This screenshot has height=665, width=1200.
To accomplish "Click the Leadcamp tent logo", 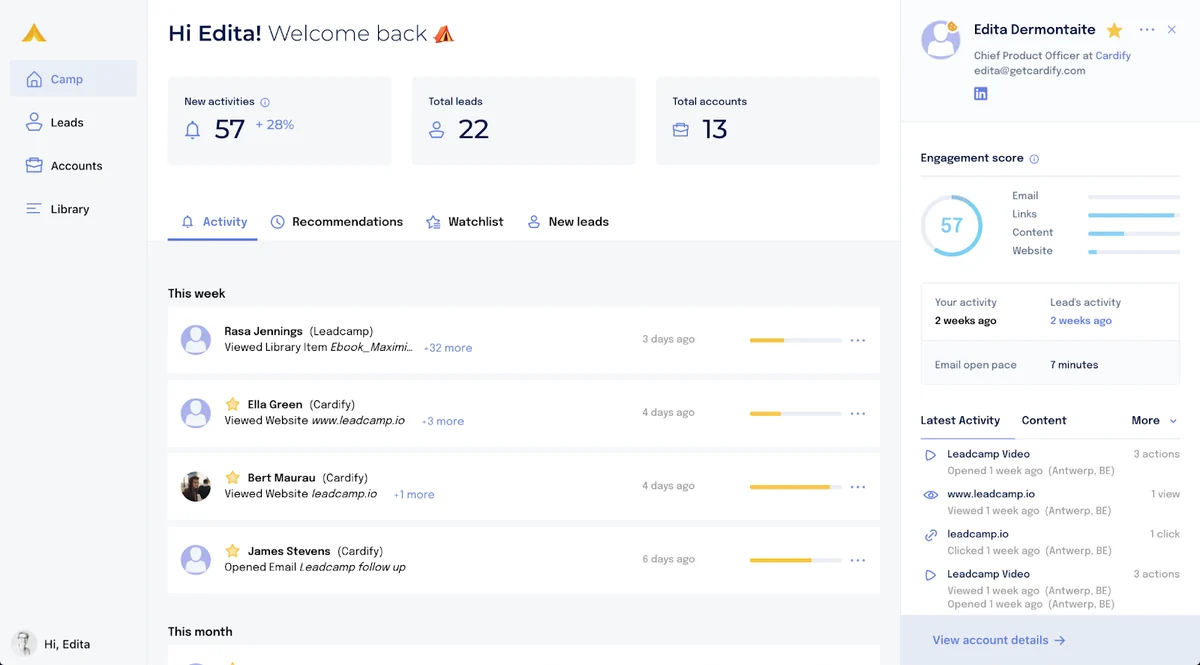I will pyautogui.click(x=34, y=33).
